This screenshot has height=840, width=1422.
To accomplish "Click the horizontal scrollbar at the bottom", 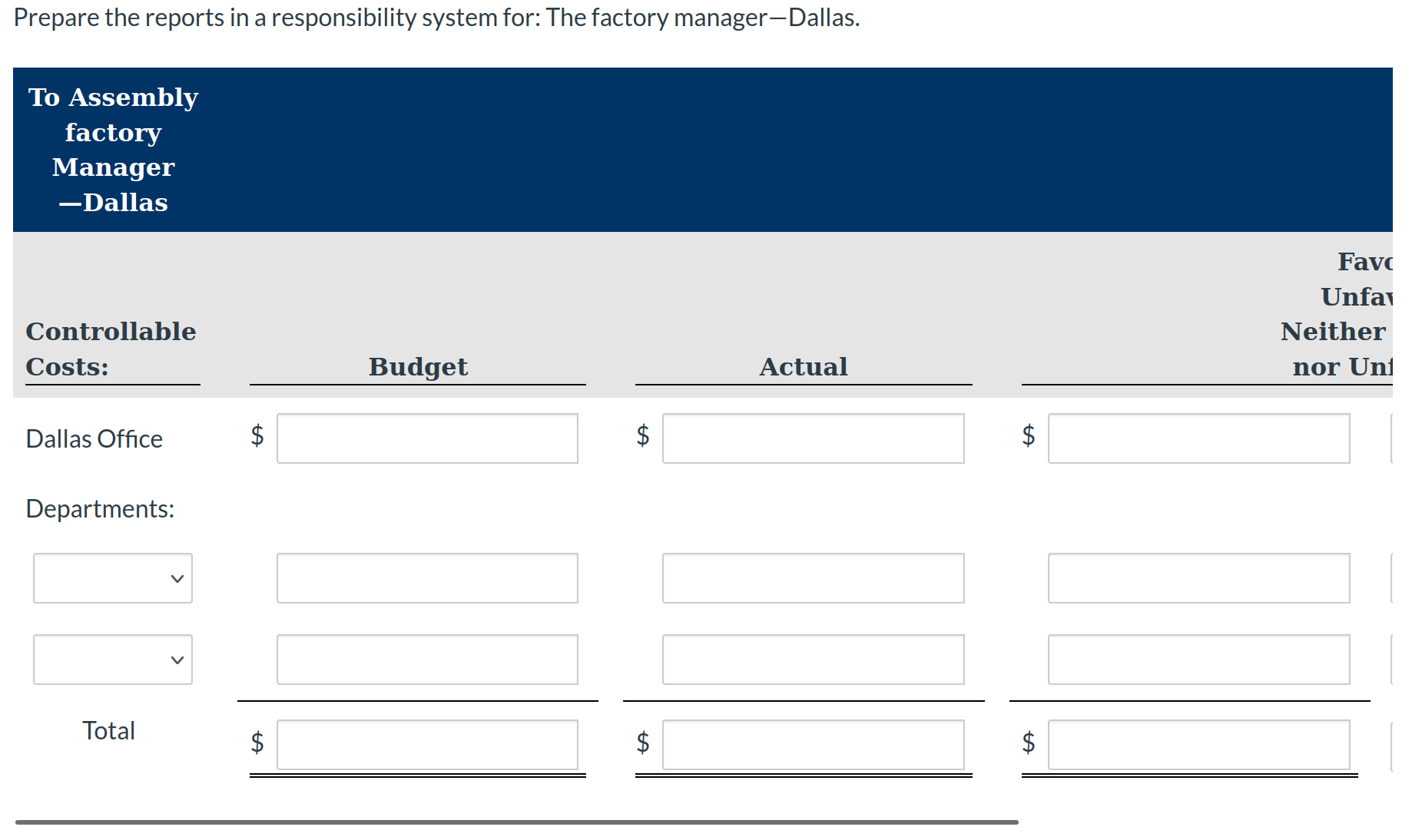I will coord(515,822).
